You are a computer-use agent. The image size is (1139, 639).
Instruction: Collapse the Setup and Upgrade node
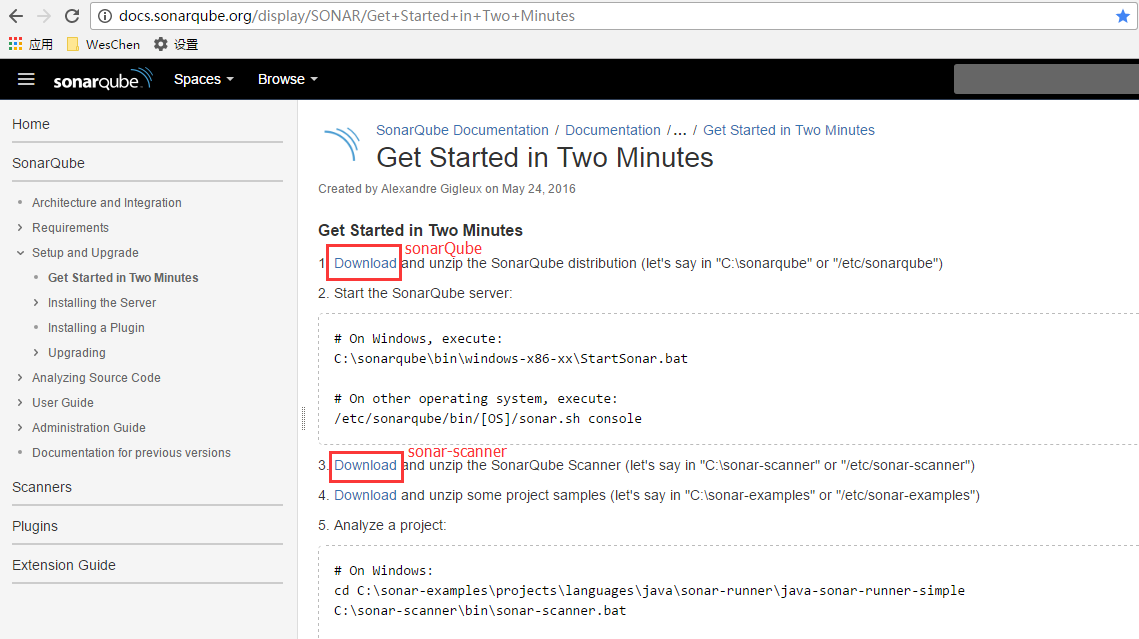[20, 253]
